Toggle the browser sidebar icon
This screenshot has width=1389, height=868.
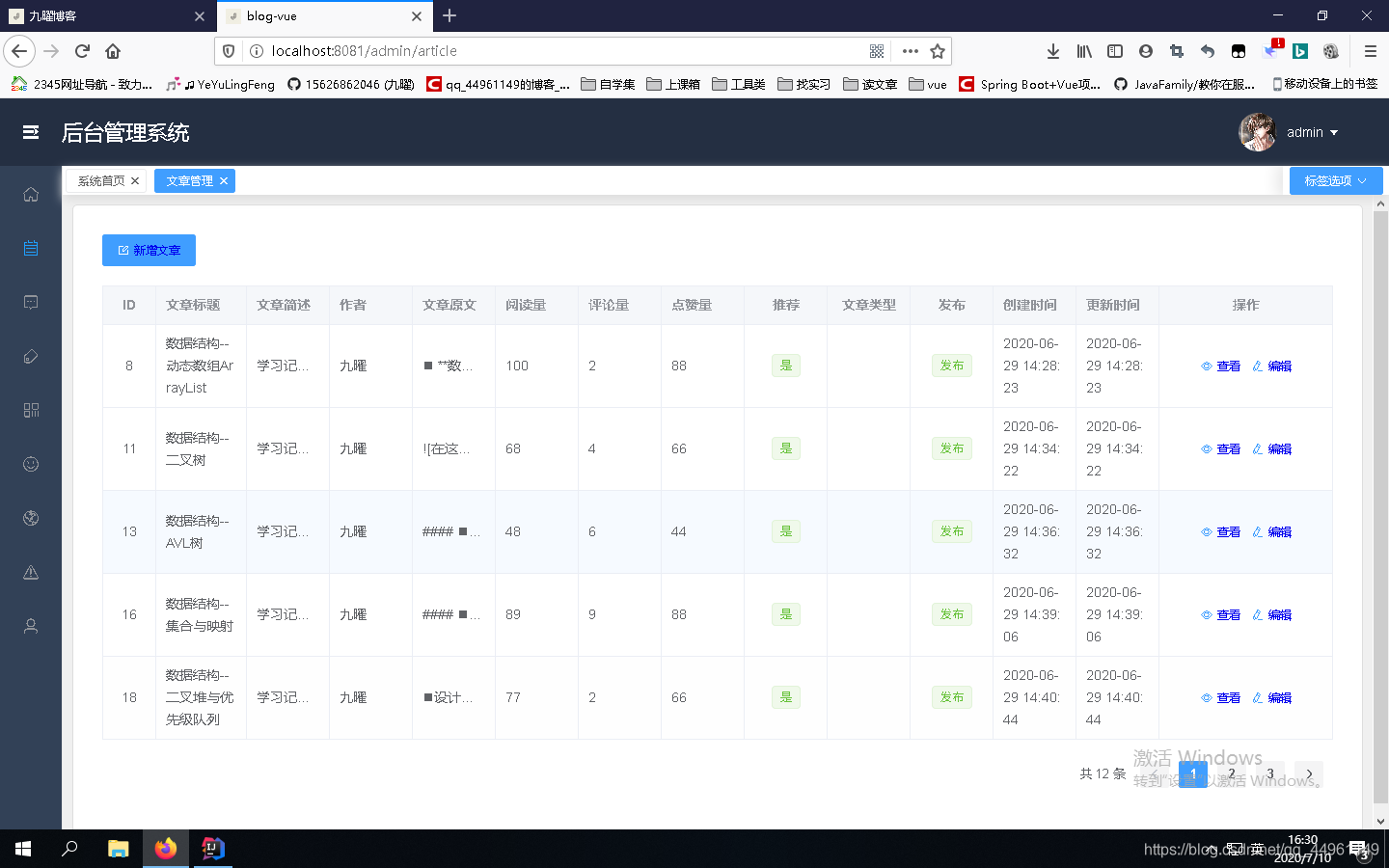click(1115, 51)
